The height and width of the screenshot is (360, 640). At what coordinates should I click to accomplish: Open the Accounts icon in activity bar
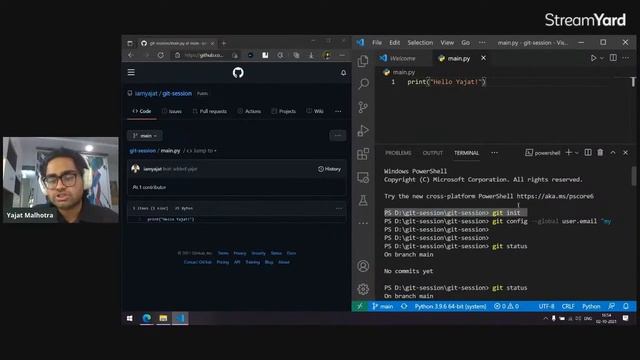[363, 266]
